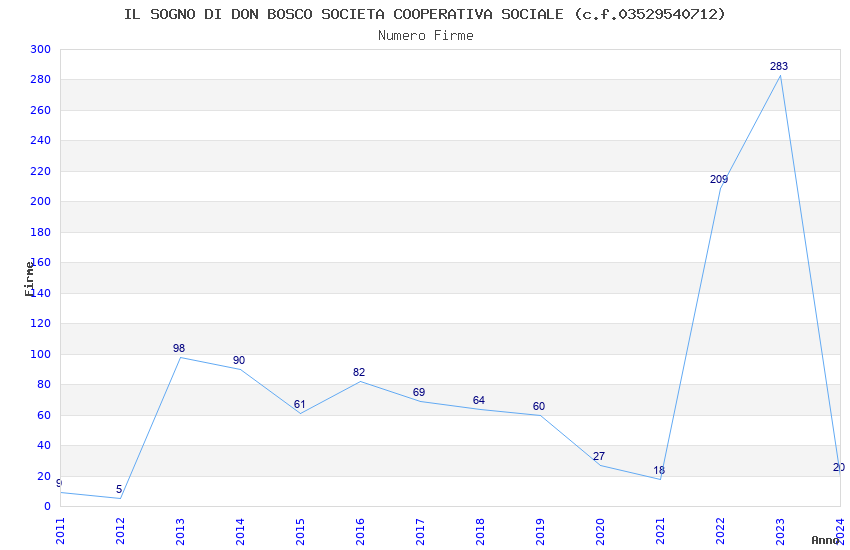Image resolution: width=850 pixels, height=550 pixels.
Task: Select y-axis tick label 200
Action: (x=41, y=202)
